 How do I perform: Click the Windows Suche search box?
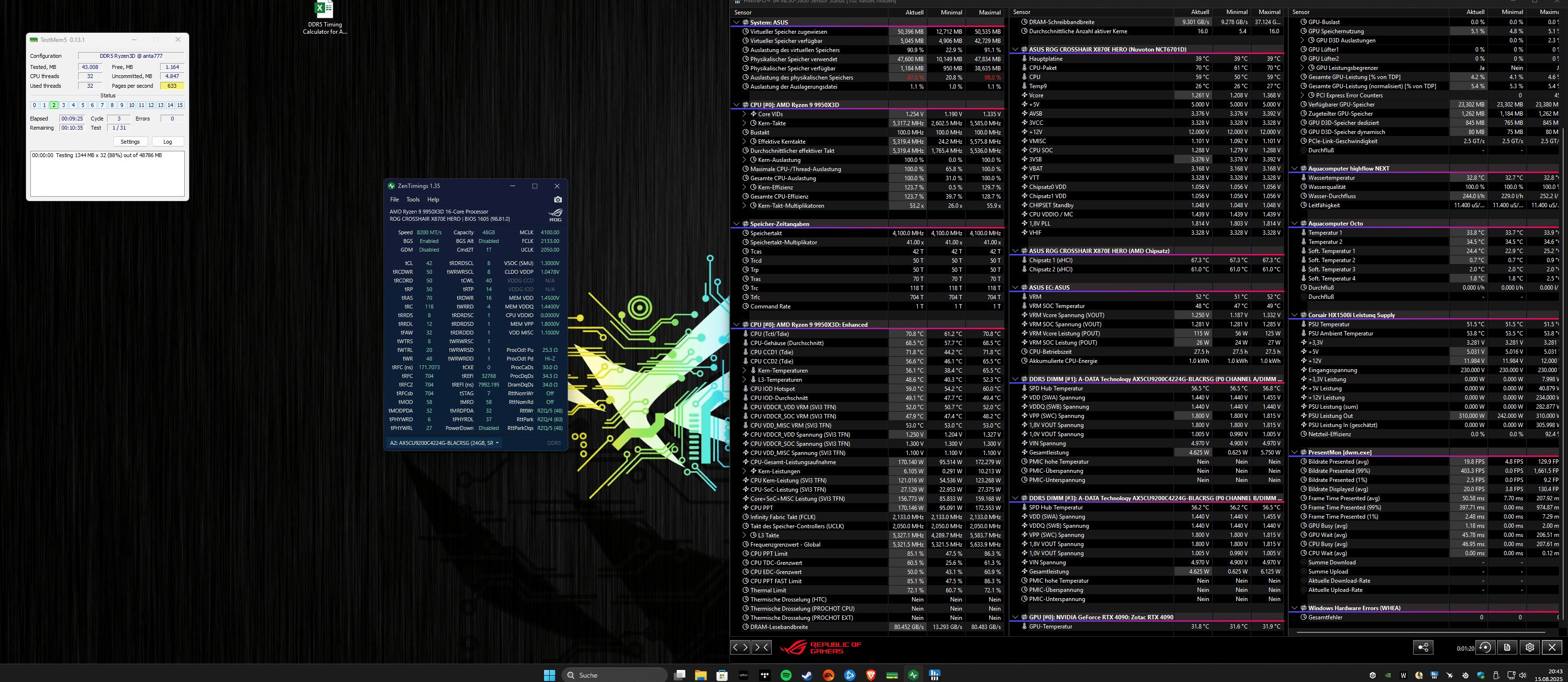[x=615, y=675]
